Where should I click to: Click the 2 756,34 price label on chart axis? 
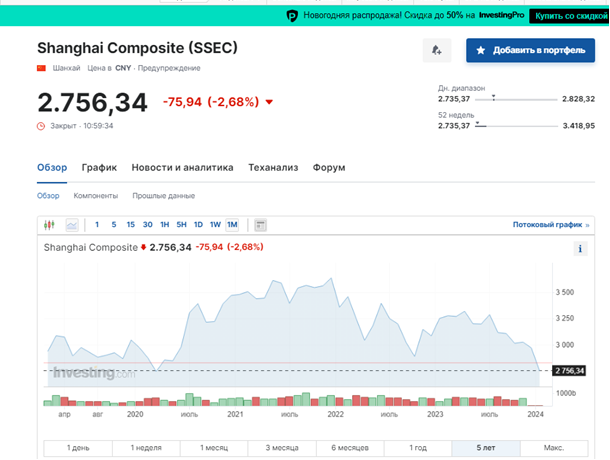pos(569,371)
